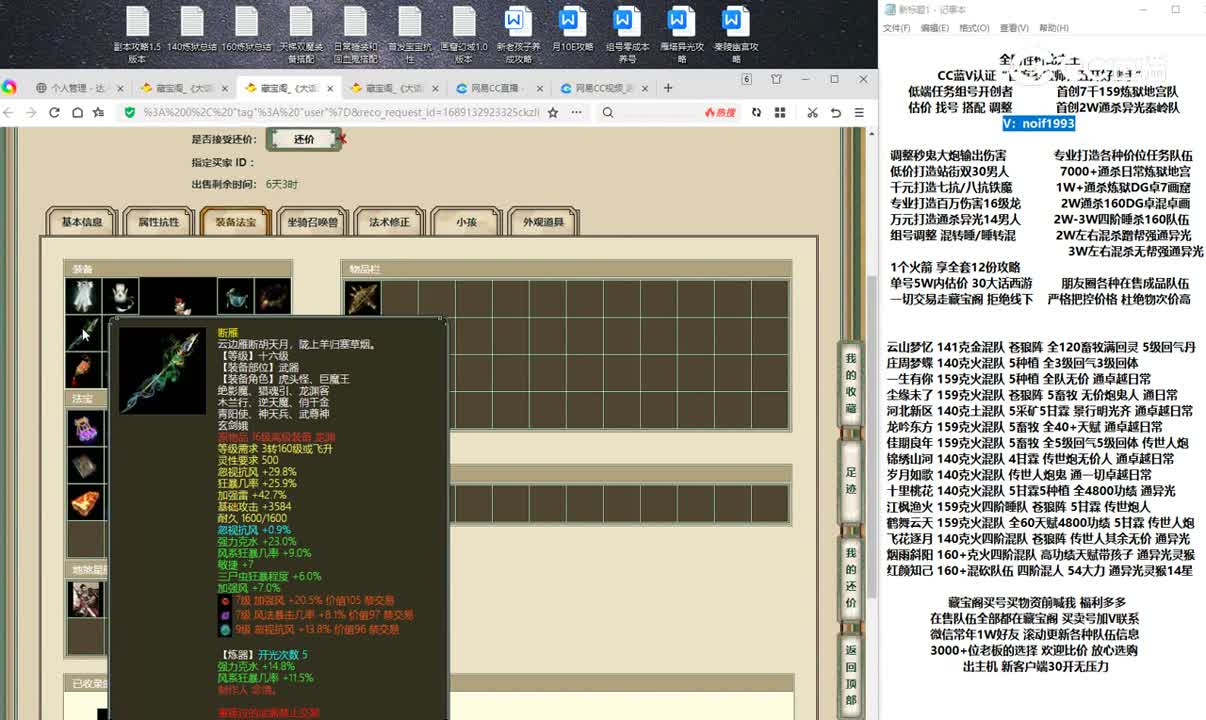1206x720 pixels.
Task: Open the 日常睡装和回血鬼搭配 desktop file
Action: coord(355,34)
